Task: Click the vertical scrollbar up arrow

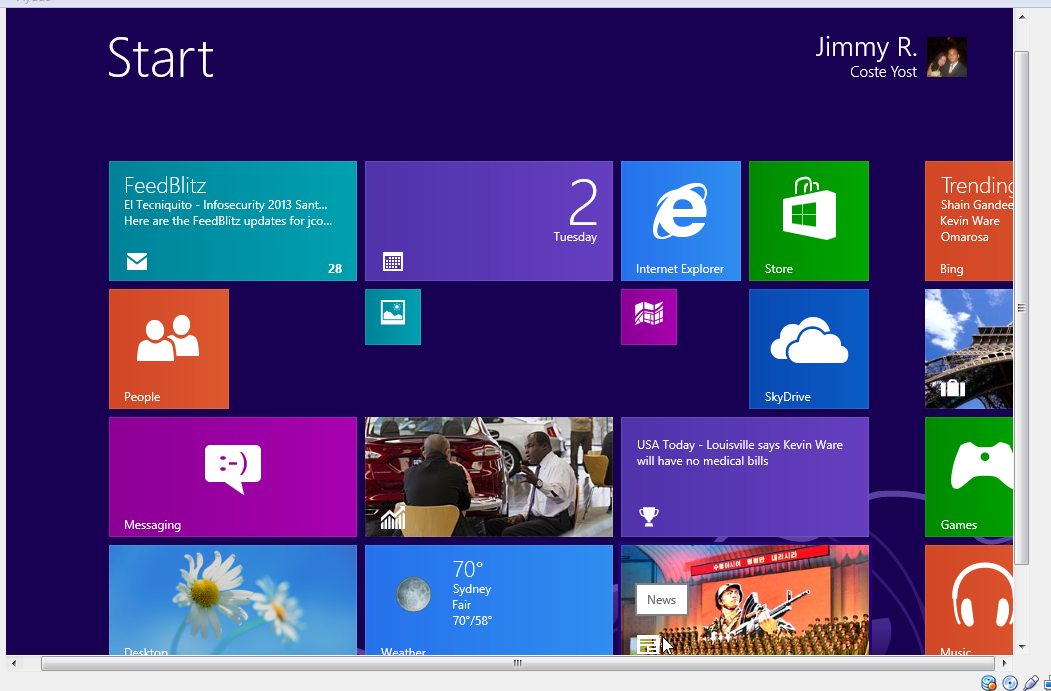Action: [1022, 17]
